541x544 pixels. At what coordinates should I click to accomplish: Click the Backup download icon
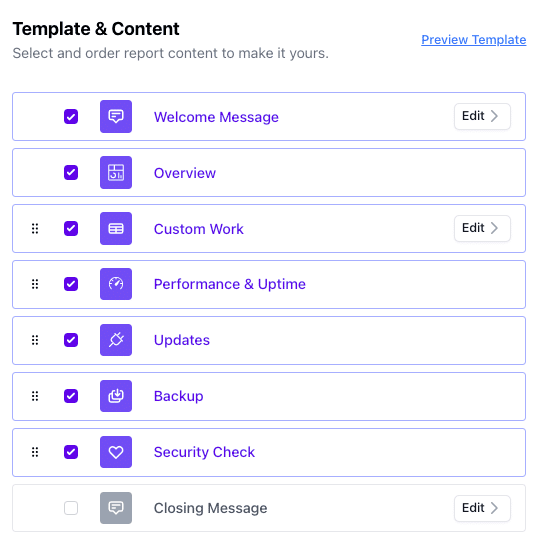tap(116, 396)
